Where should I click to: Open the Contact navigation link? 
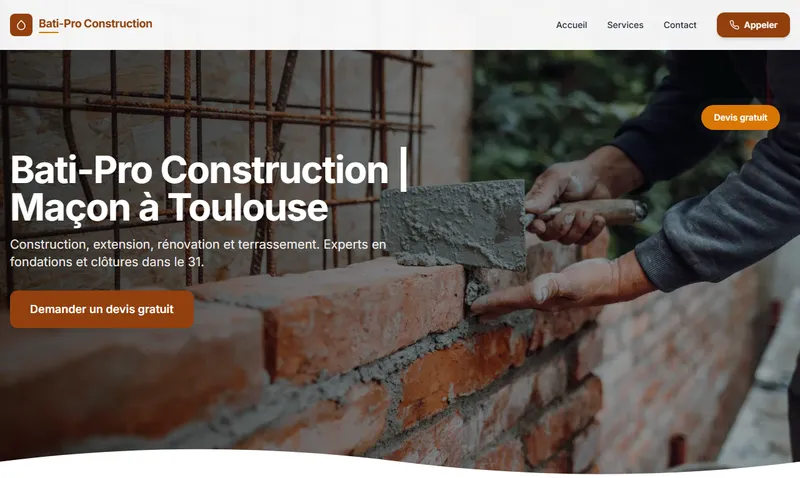[x=680, y=25]
